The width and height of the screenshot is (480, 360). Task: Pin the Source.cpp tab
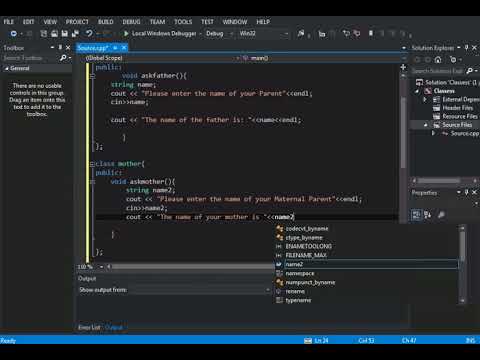pyautogui.click(x=115, y=48)
